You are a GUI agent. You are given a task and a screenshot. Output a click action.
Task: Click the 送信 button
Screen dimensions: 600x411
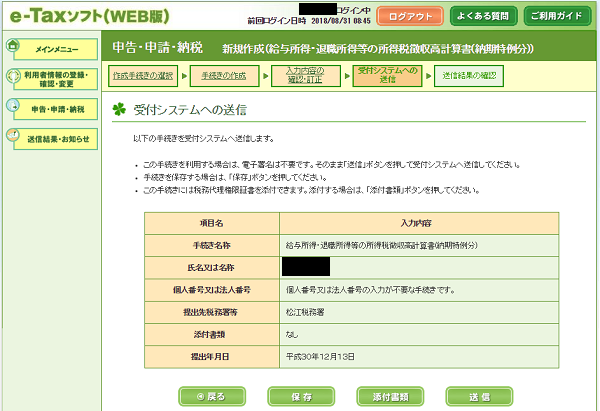point(479,396)
